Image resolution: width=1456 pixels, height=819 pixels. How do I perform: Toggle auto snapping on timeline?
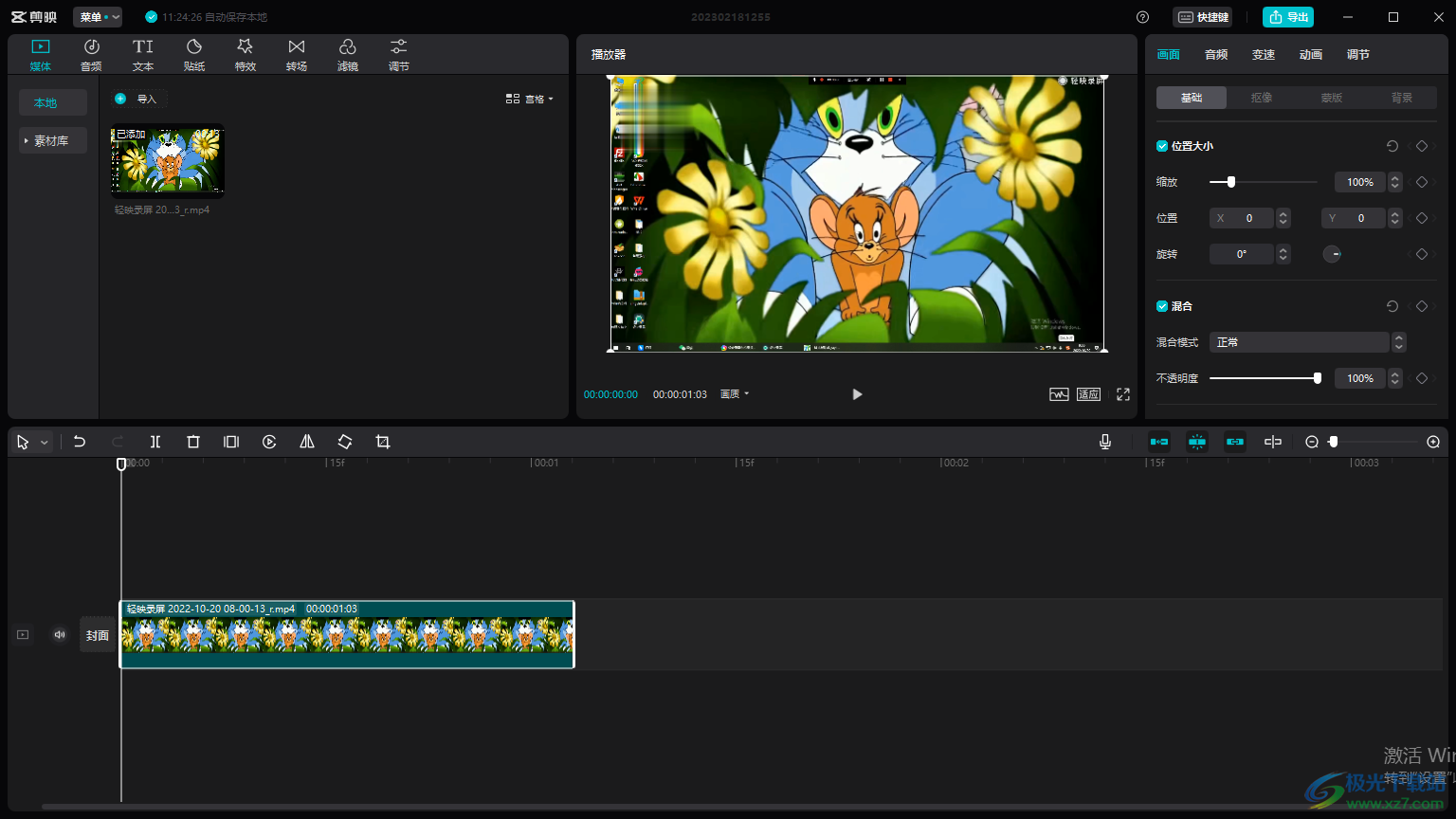(x=1197, y=442)
